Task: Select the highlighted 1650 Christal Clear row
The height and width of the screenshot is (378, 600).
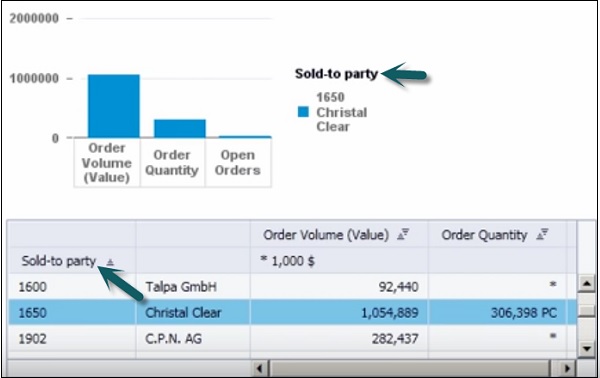Action: pos(292,313)
